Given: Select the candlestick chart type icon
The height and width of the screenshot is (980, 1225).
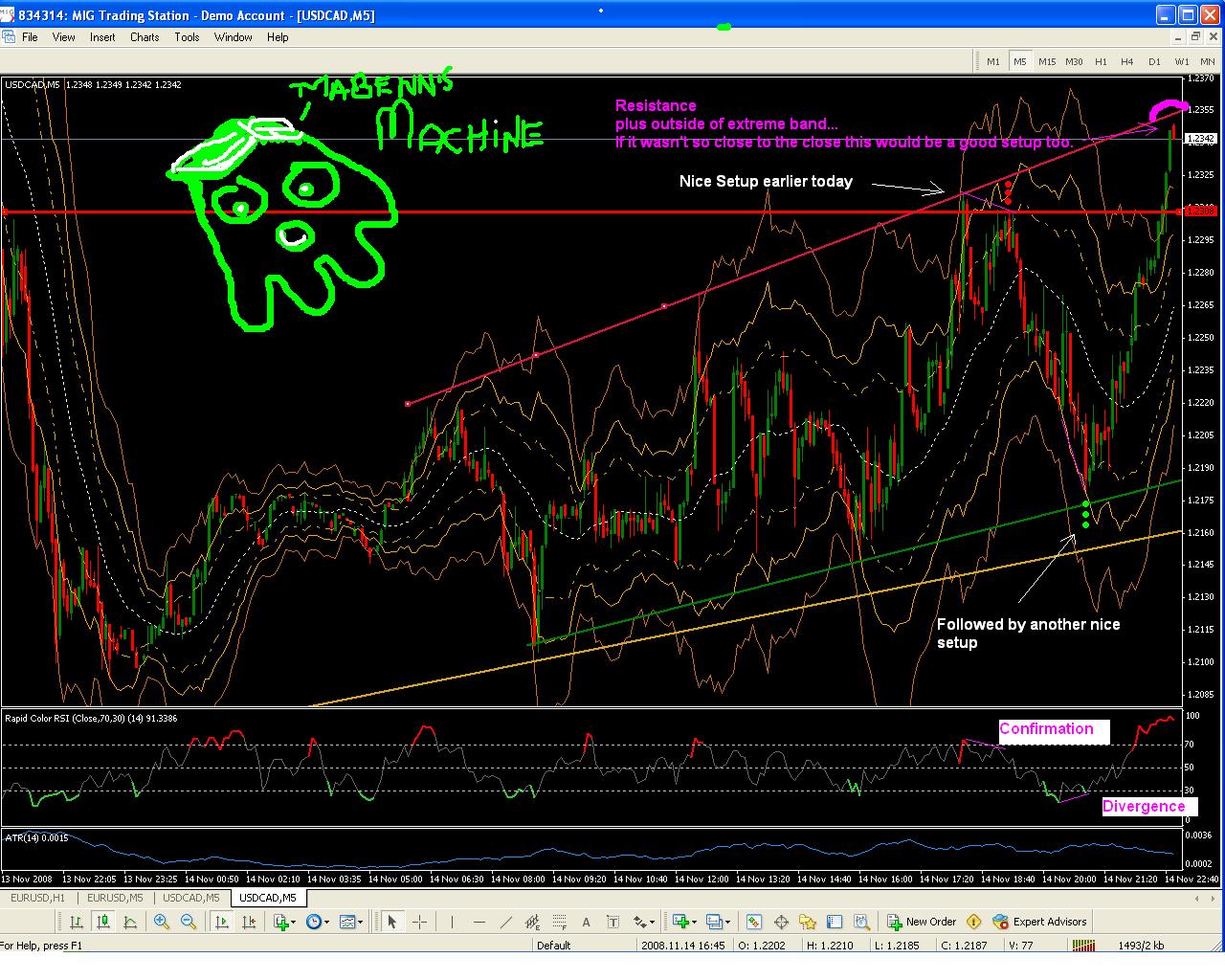Looking at the screenshot, I should [x=102, y=922].
